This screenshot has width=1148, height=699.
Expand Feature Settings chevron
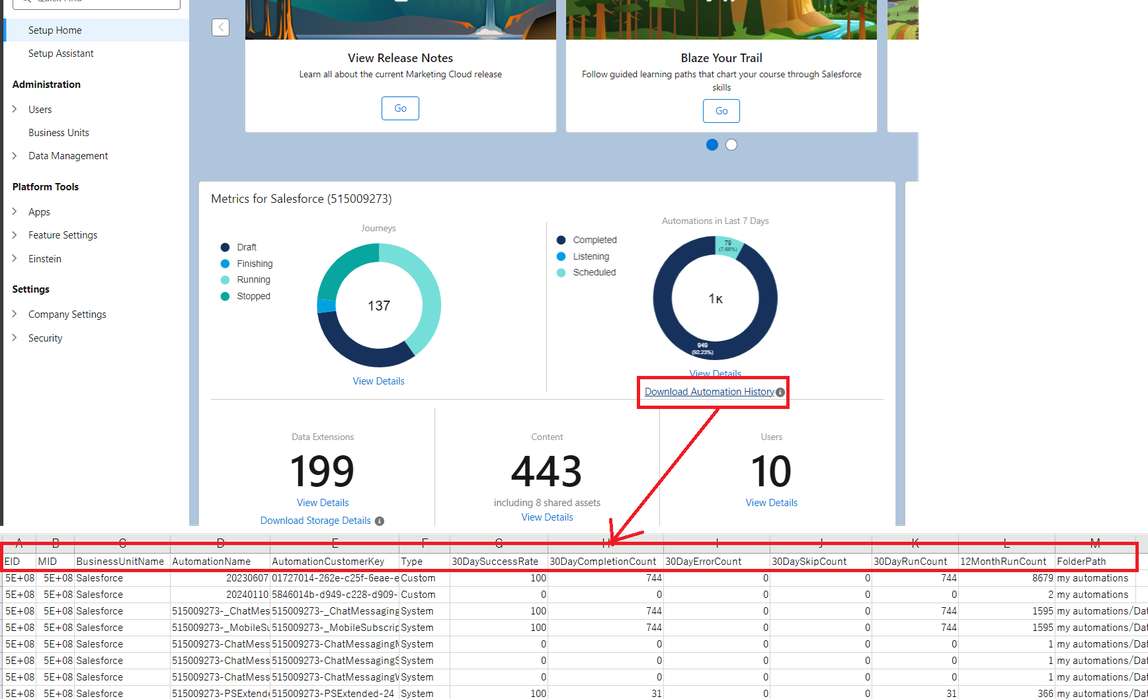[15, 235]
